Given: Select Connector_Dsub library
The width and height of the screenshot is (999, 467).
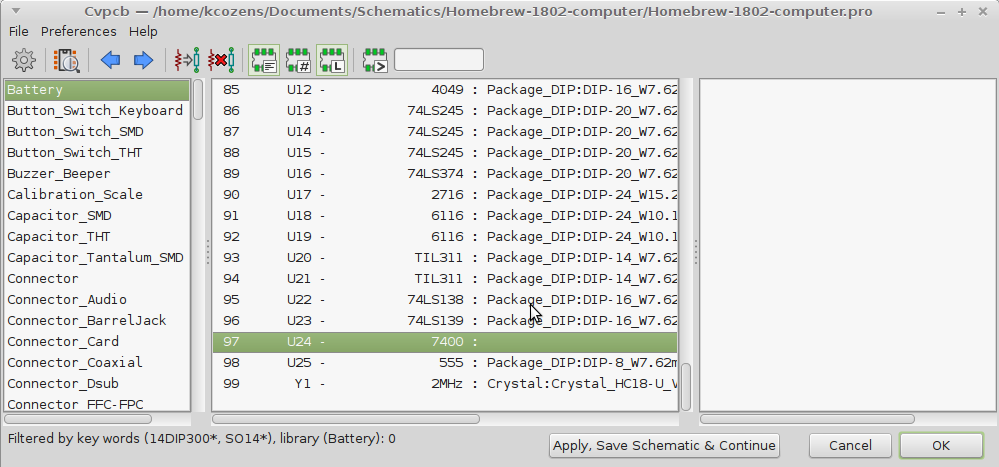Looking at the screenshot, I should 97,384.
